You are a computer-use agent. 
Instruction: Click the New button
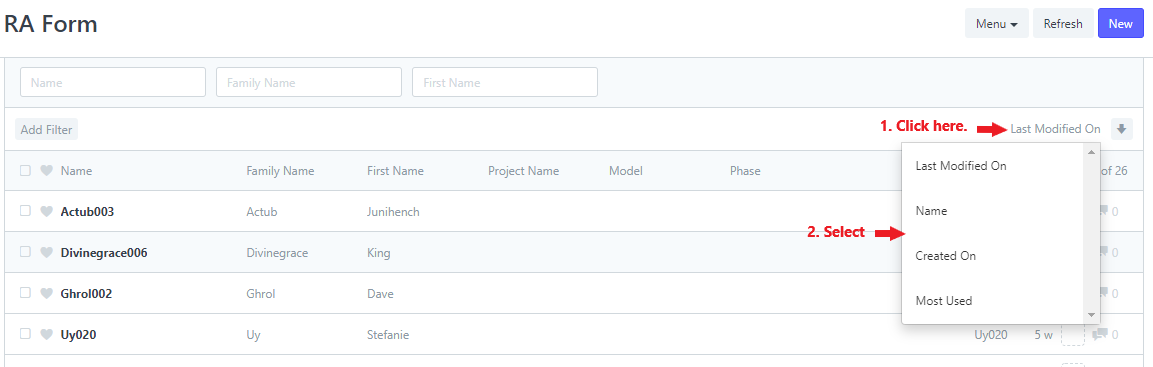[x=1121, y=24]
